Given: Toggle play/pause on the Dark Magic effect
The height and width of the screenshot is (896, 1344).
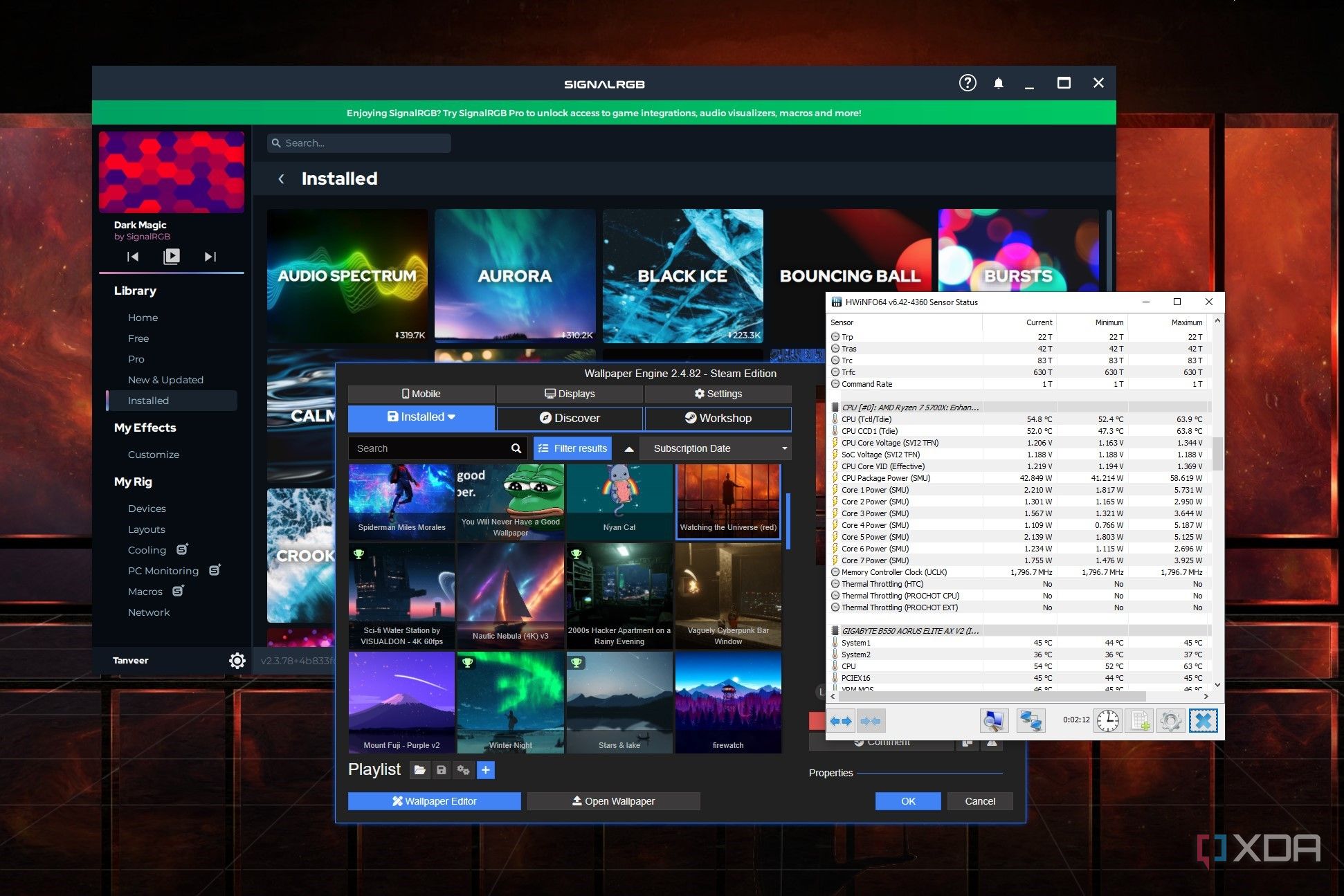Looking at the screenshot, I should point(171,256).
